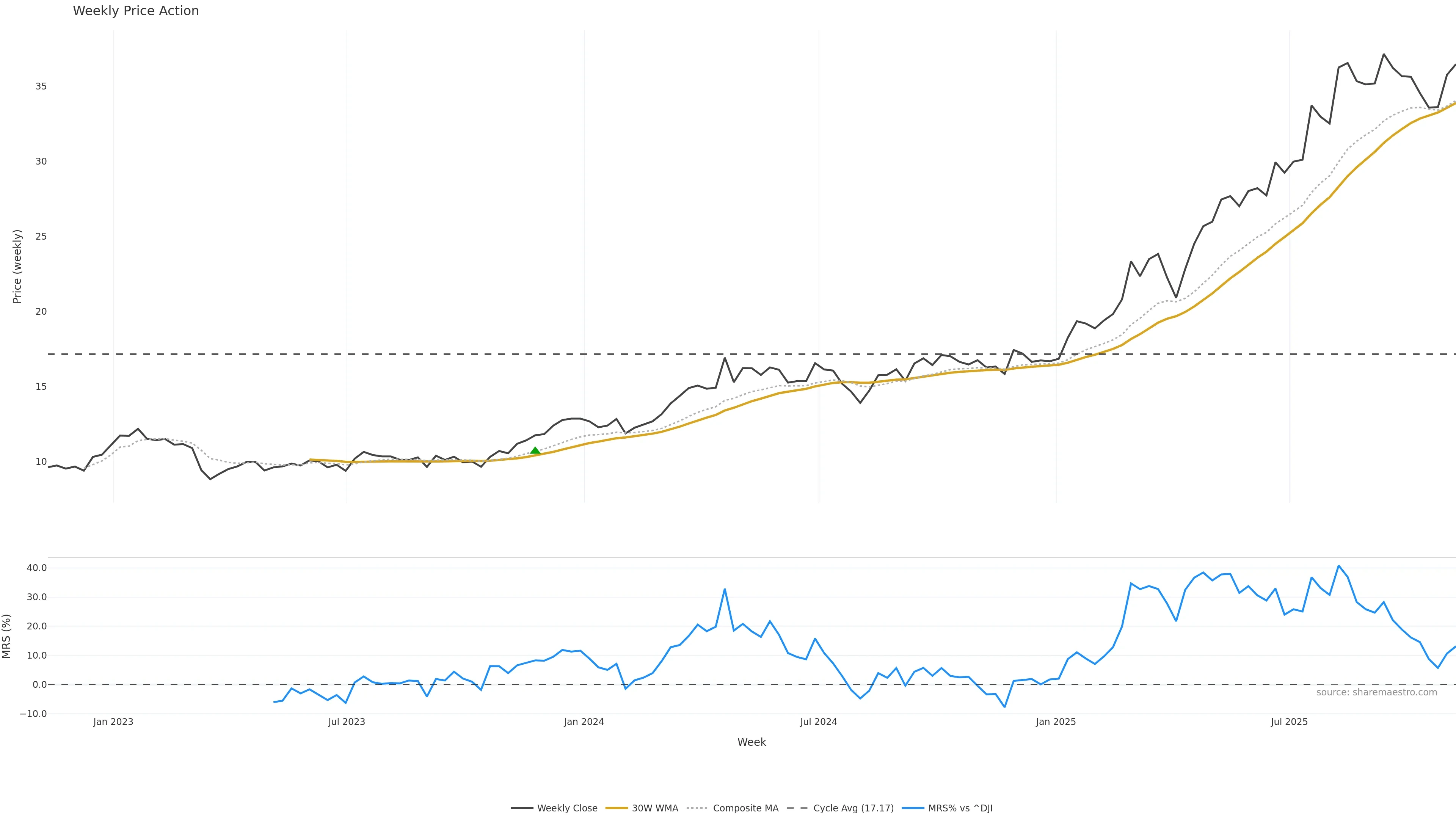Click the Jul 2024 x-axis tick label
This screenshot has height=819, width=1456.
pyautogui.click(x=819, y=722)
